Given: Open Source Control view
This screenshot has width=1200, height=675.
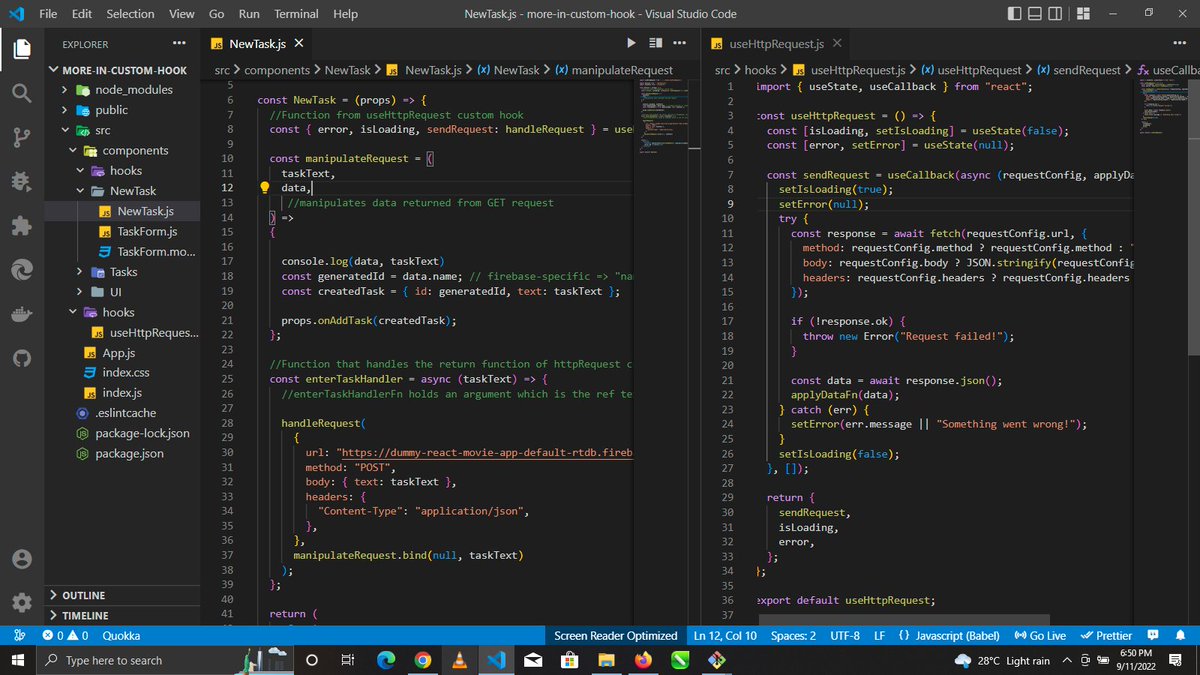Looking at the screenshot, I should click(x=22, y=137).
